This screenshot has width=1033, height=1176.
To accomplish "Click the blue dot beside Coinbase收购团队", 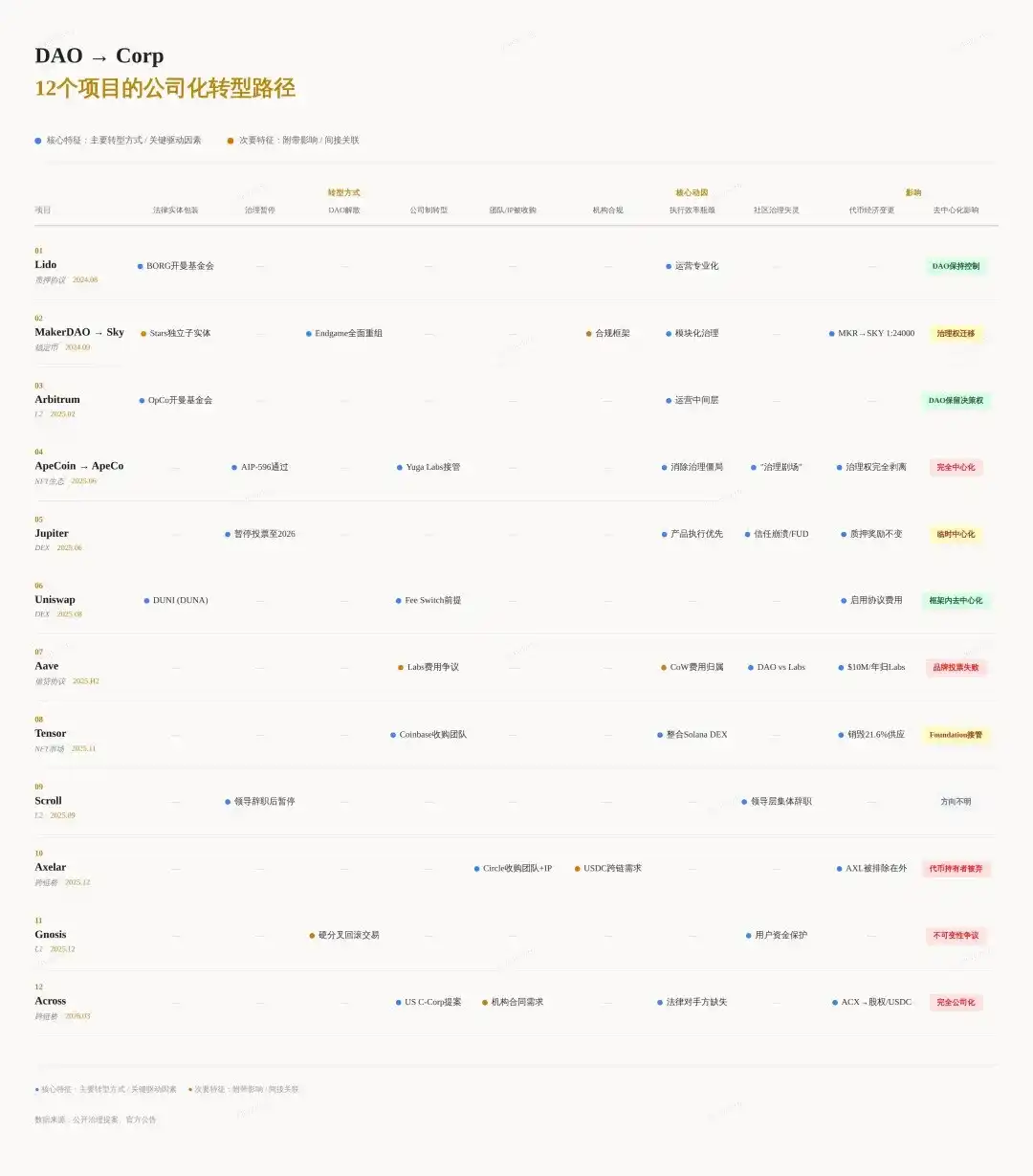I will [x=393, y=735].
